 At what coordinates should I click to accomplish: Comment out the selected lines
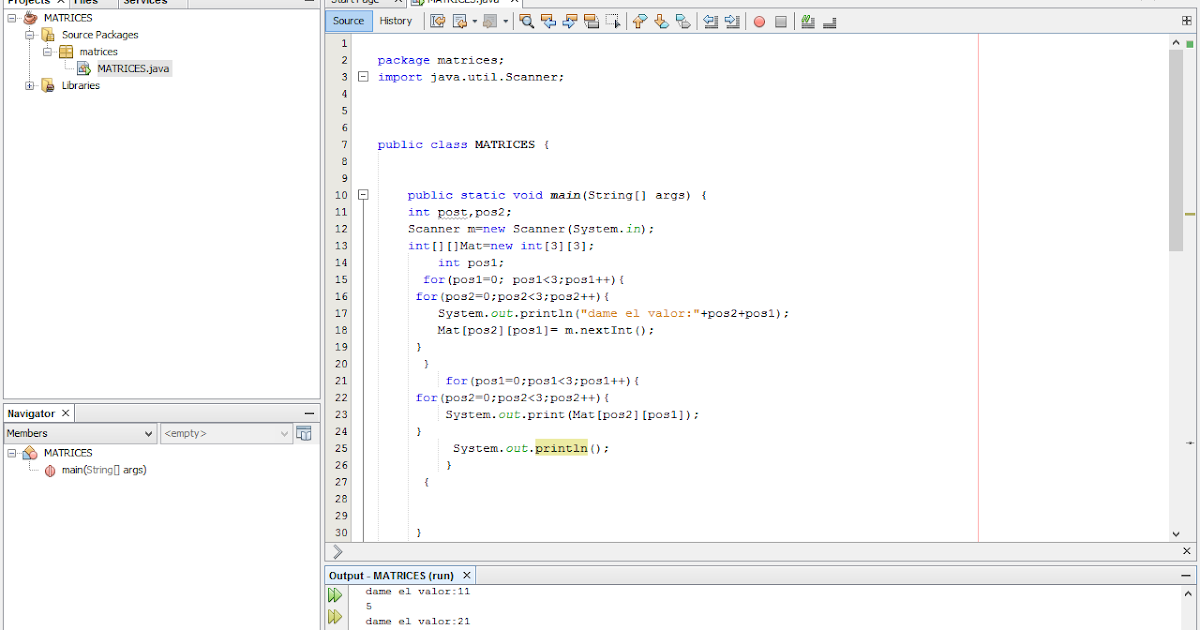point(806,21)
